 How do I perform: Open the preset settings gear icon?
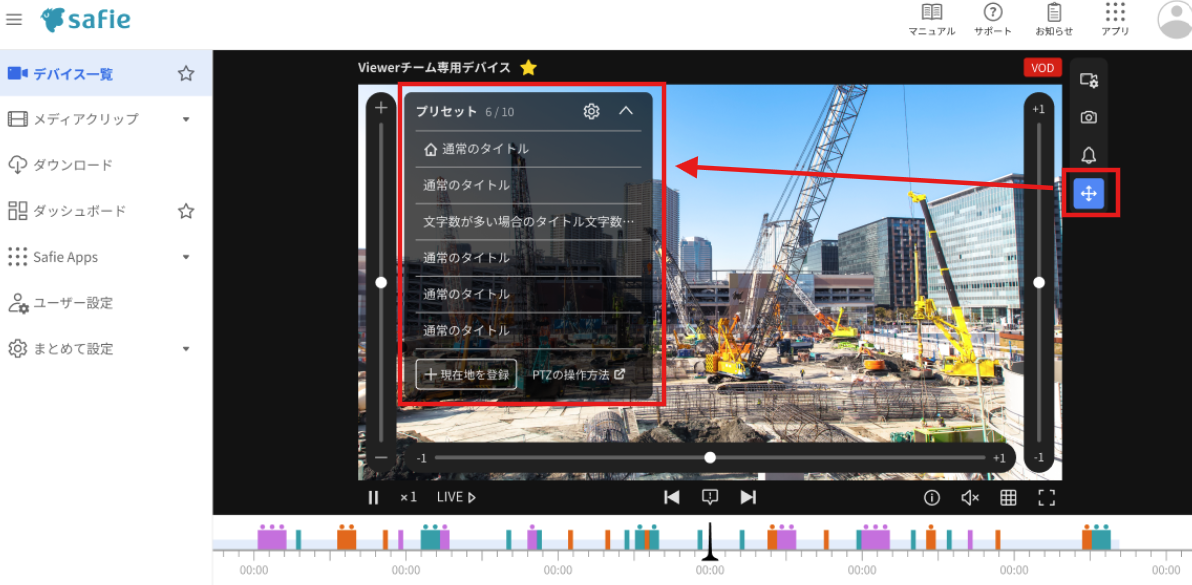tap(591, 111)
